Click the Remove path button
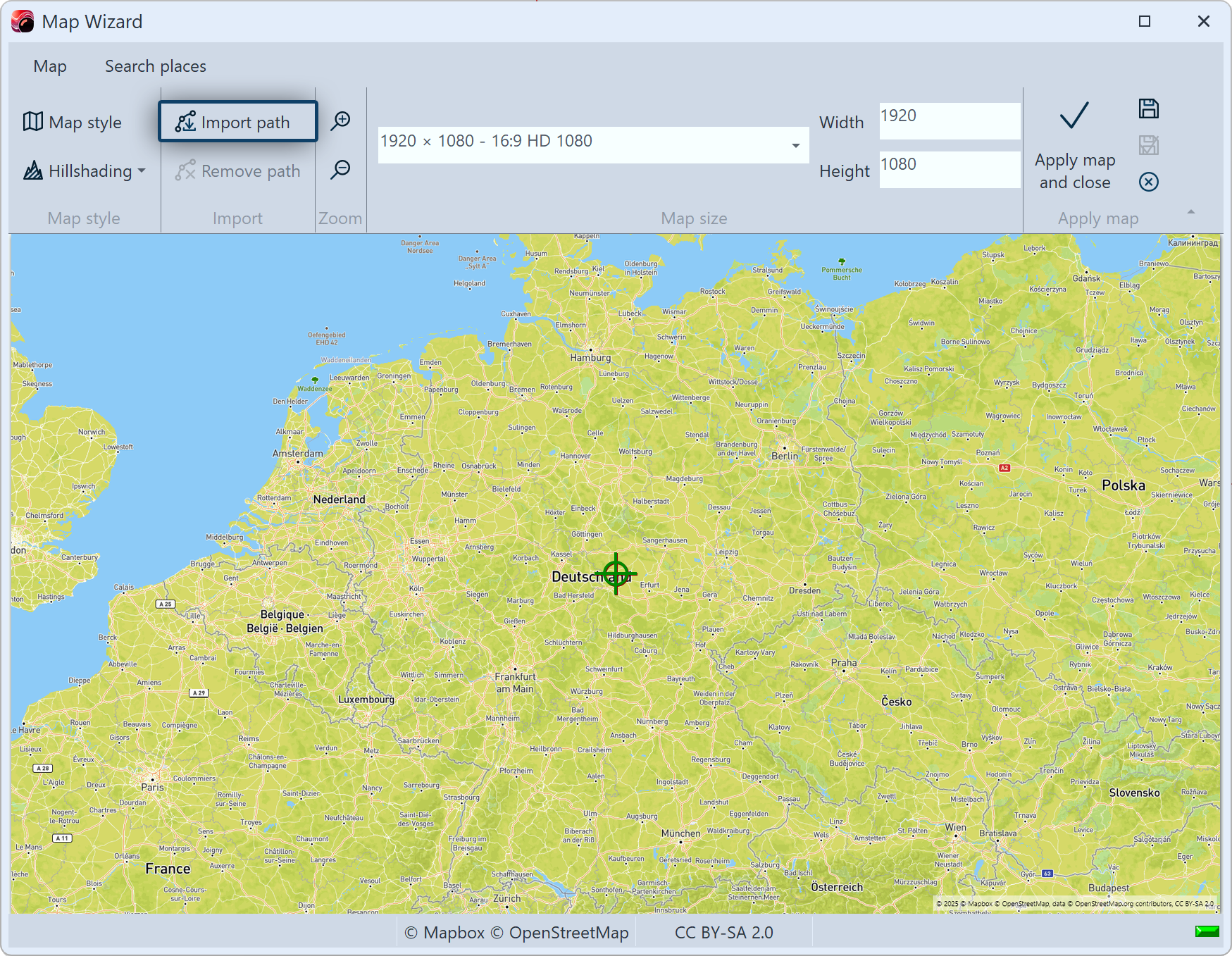 (x=238, y=171)
